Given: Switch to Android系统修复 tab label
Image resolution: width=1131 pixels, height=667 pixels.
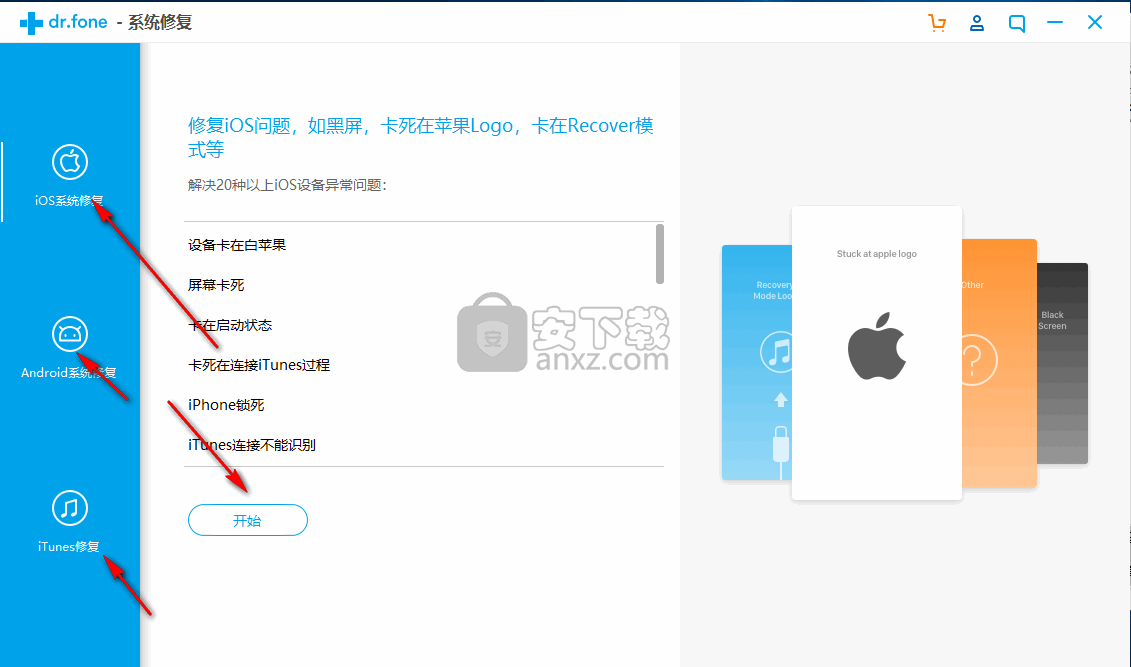Looking at the screenshot, I should [69, 373].
